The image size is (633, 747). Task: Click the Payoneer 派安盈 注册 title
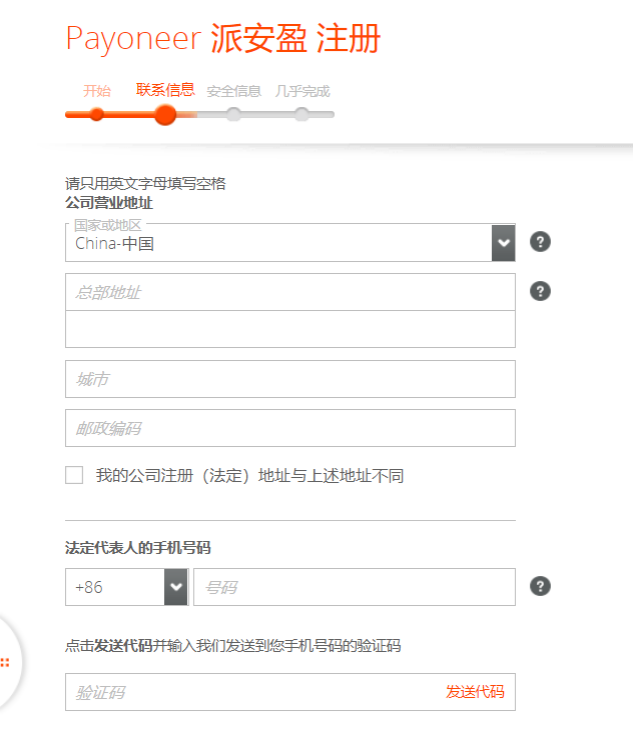223,38
